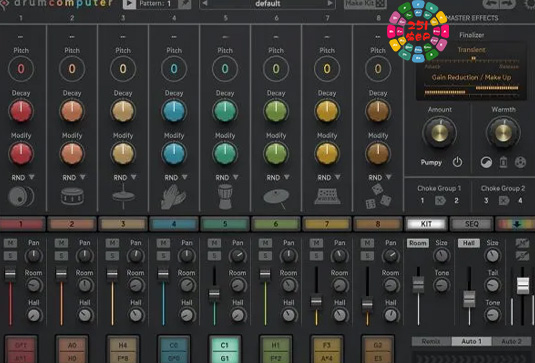Click the Pan knob of channel 2
535x363 pixels.
(84, 256)
